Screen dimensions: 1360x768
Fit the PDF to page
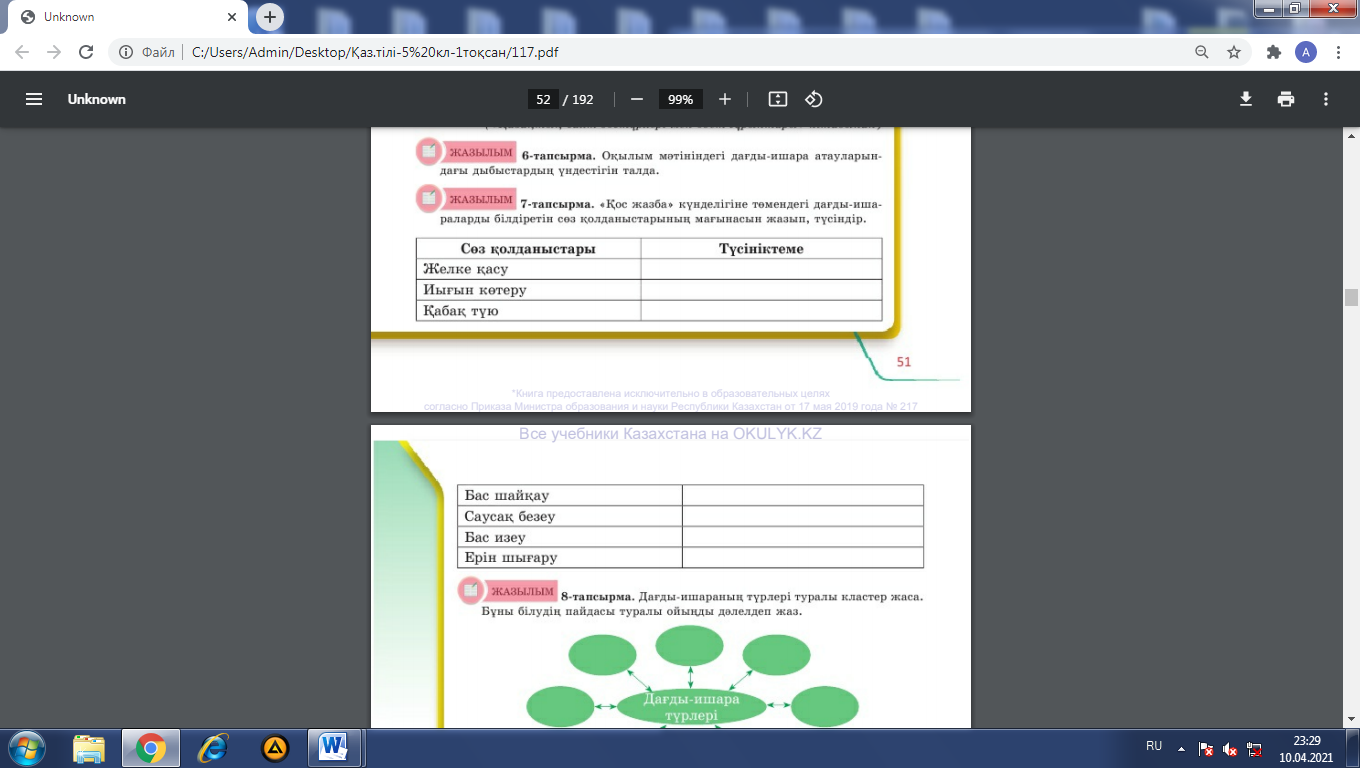click(x=778, y=99)
